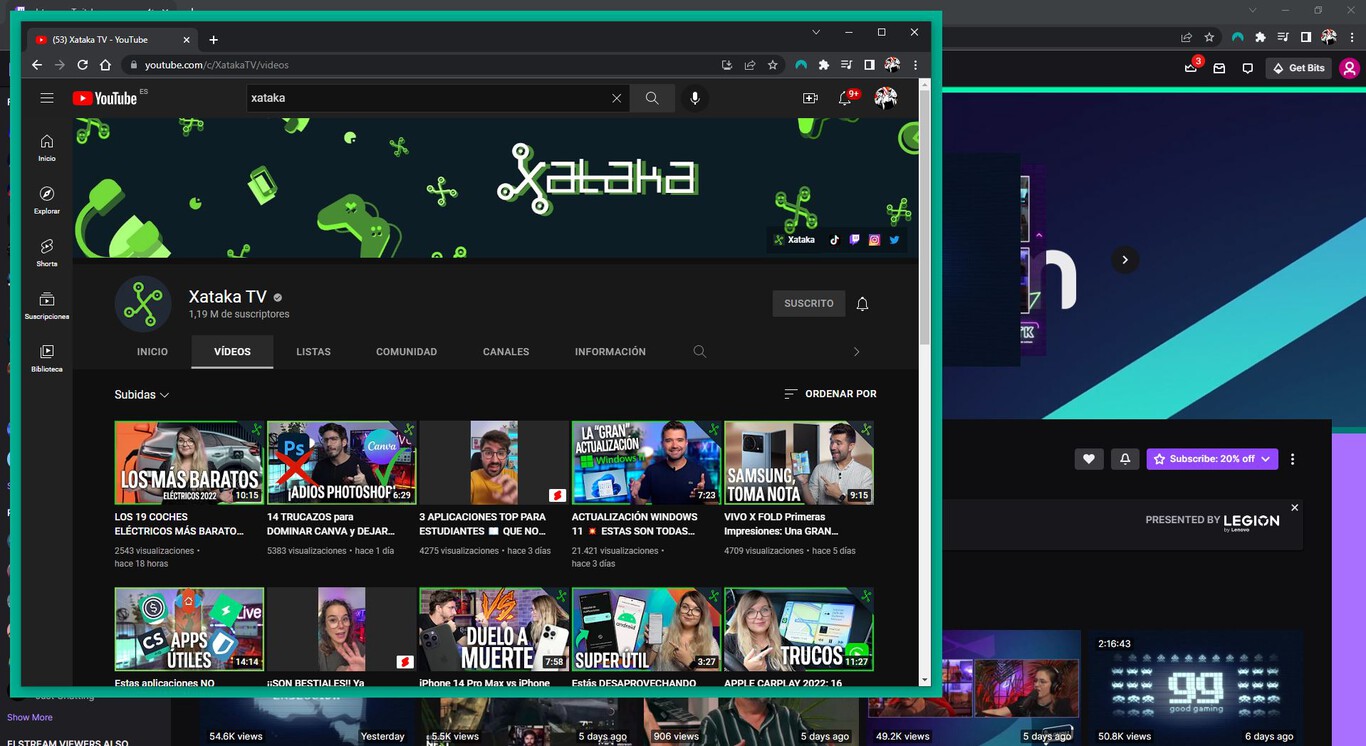Open ADIOS PHOTOSHOP video thumbnail
The width and height of the screenshot is (1366, 746).
(341, 462)
